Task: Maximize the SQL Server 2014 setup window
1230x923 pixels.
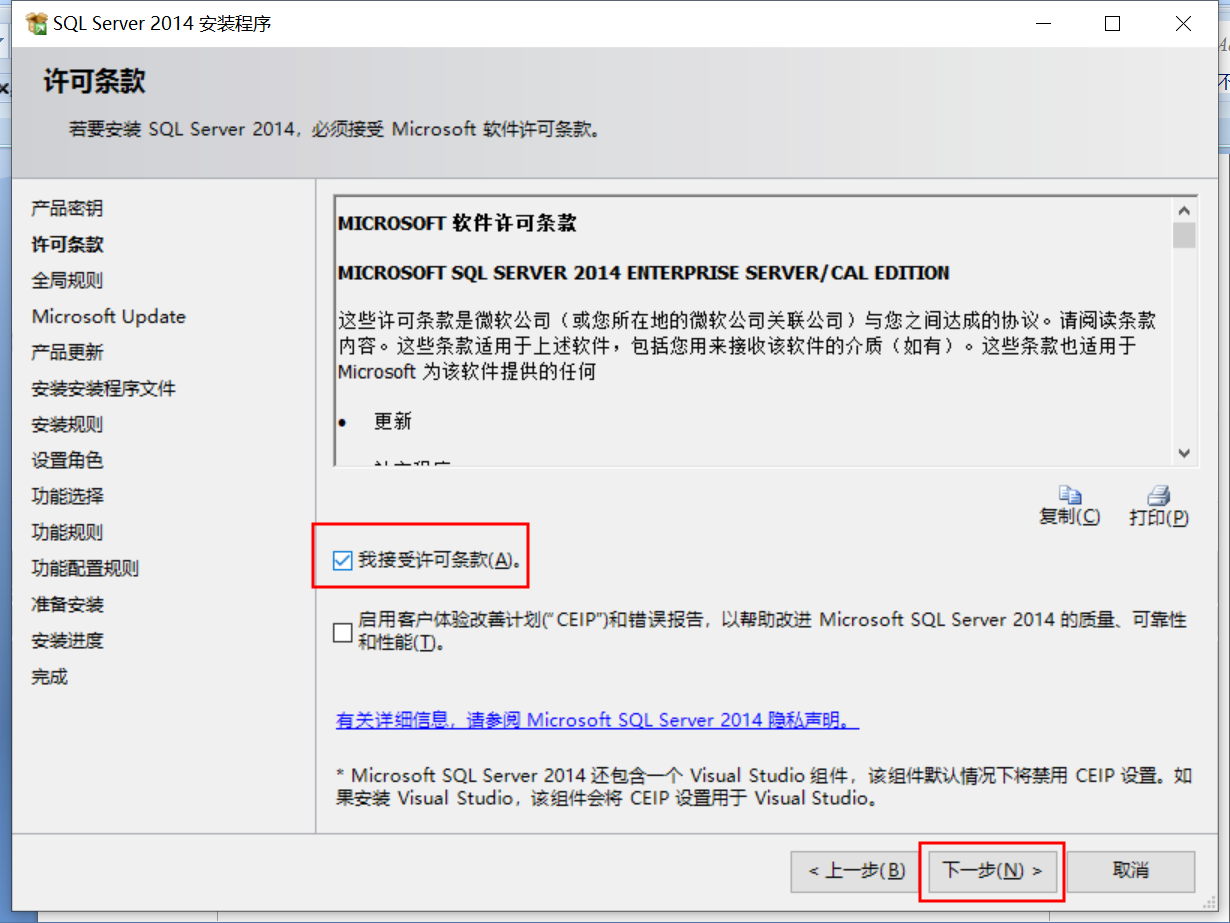Action: click(x=1112, y=24)
